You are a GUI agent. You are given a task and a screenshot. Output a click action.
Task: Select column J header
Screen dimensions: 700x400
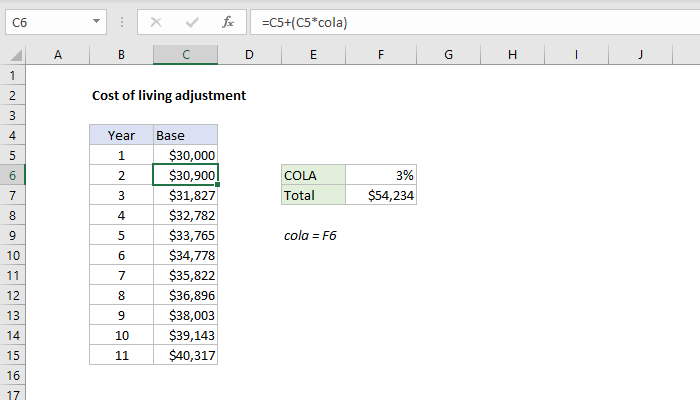(640, 55)
